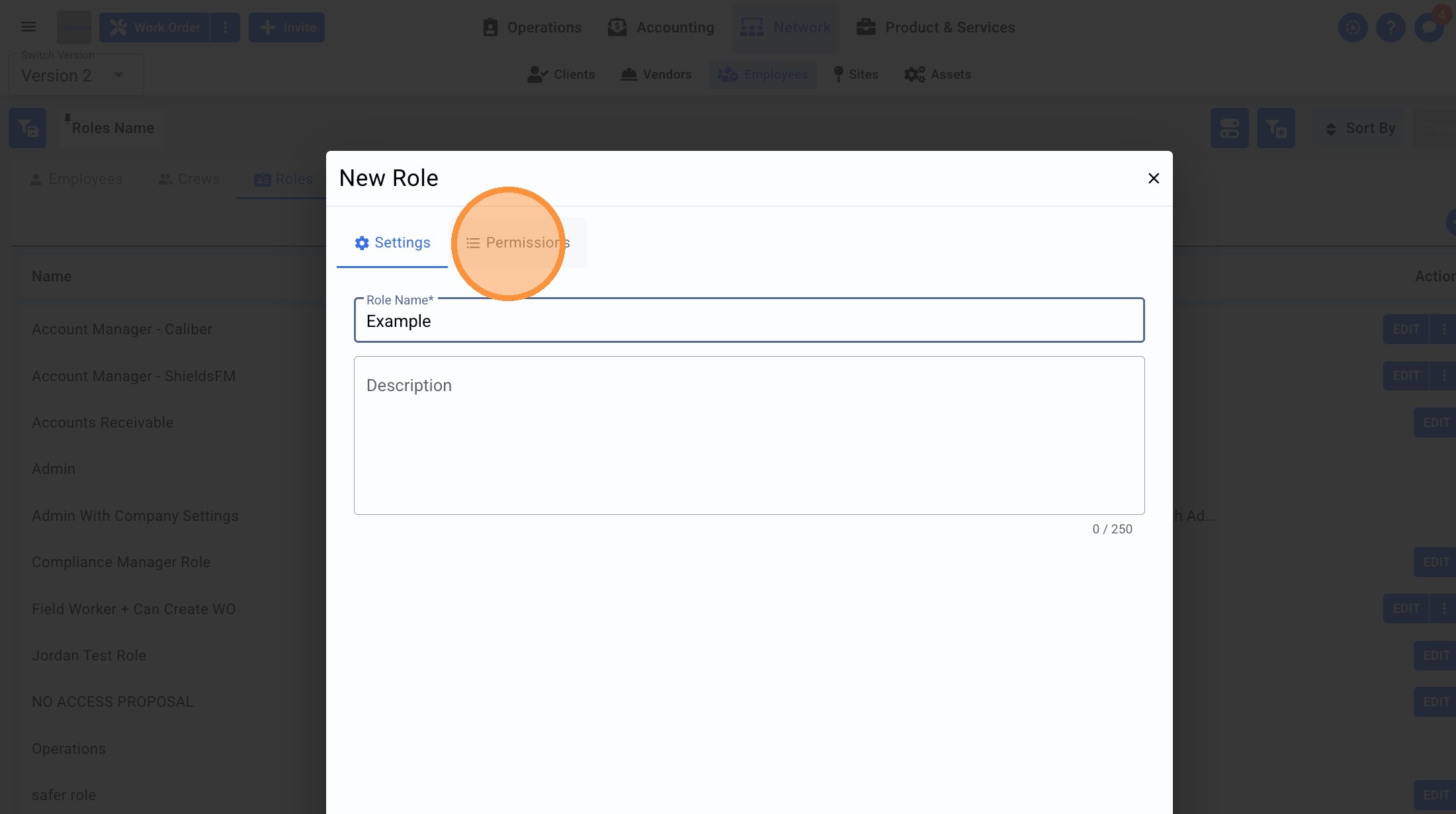Click the pin icon on Roles Name

coord(67,118)
